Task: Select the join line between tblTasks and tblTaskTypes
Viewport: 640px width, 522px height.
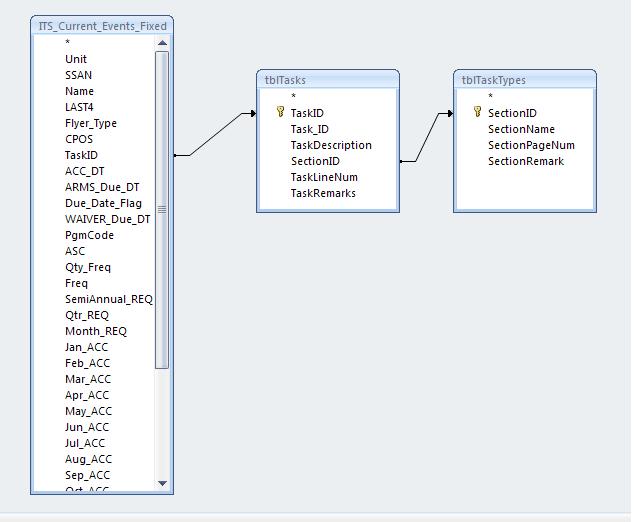Action: click(x=427, y=138)
